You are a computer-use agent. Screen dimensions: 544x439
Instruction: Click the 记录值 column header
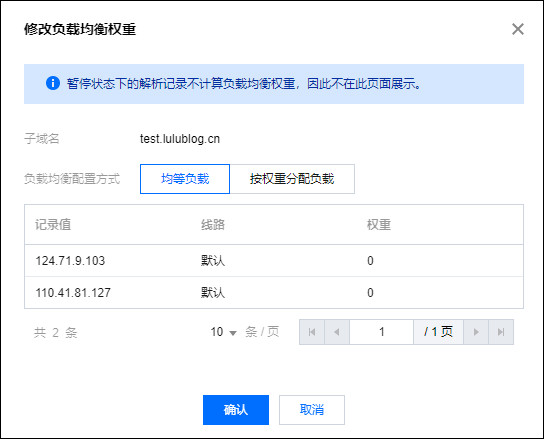pyautogui.click(x=53, y=225)
